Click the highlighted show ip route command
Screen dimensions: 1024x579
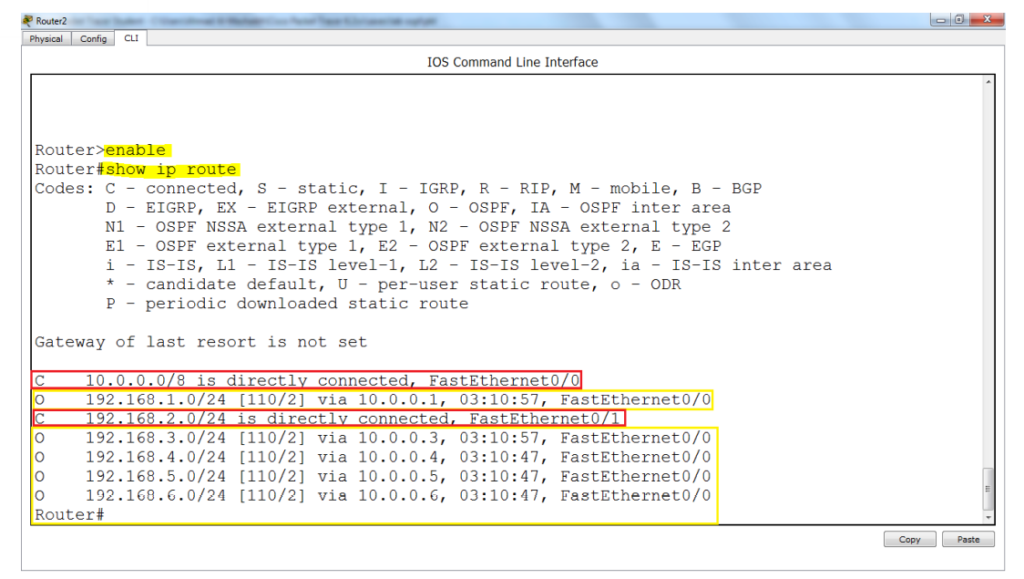click(171, 170)
